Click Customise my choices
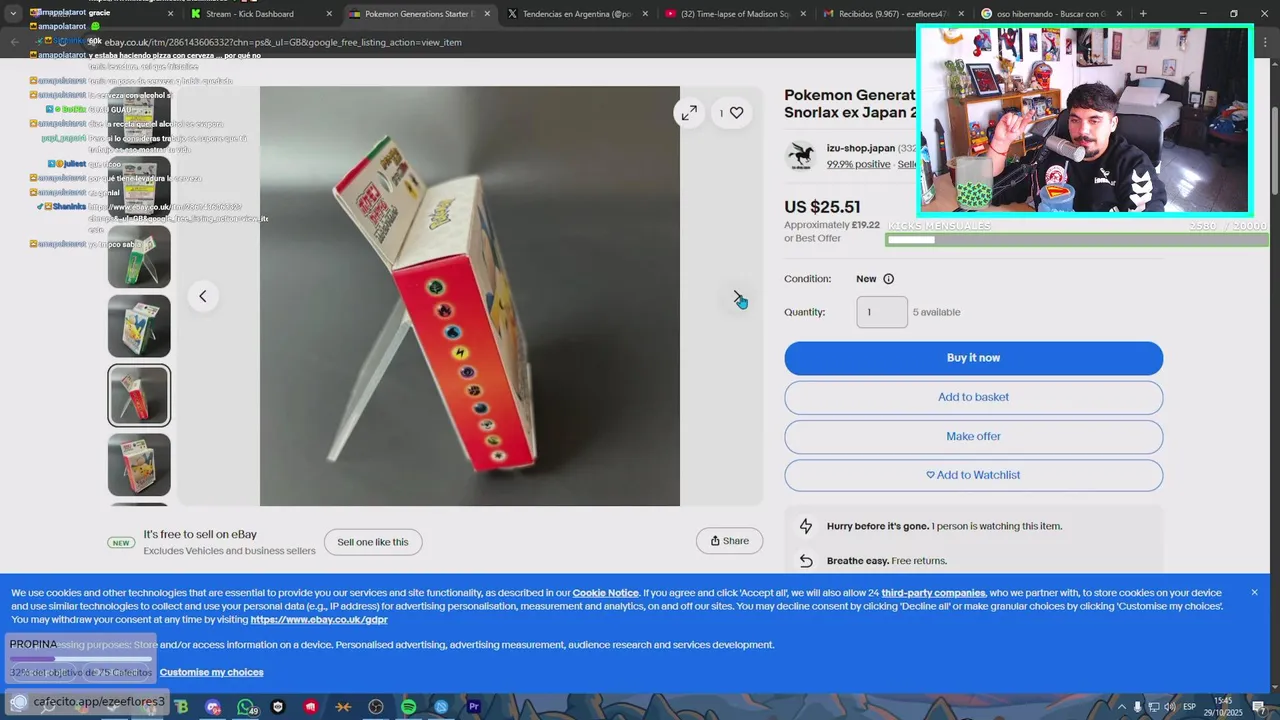This screenshot has width=1280, height=720. (212, 672)
